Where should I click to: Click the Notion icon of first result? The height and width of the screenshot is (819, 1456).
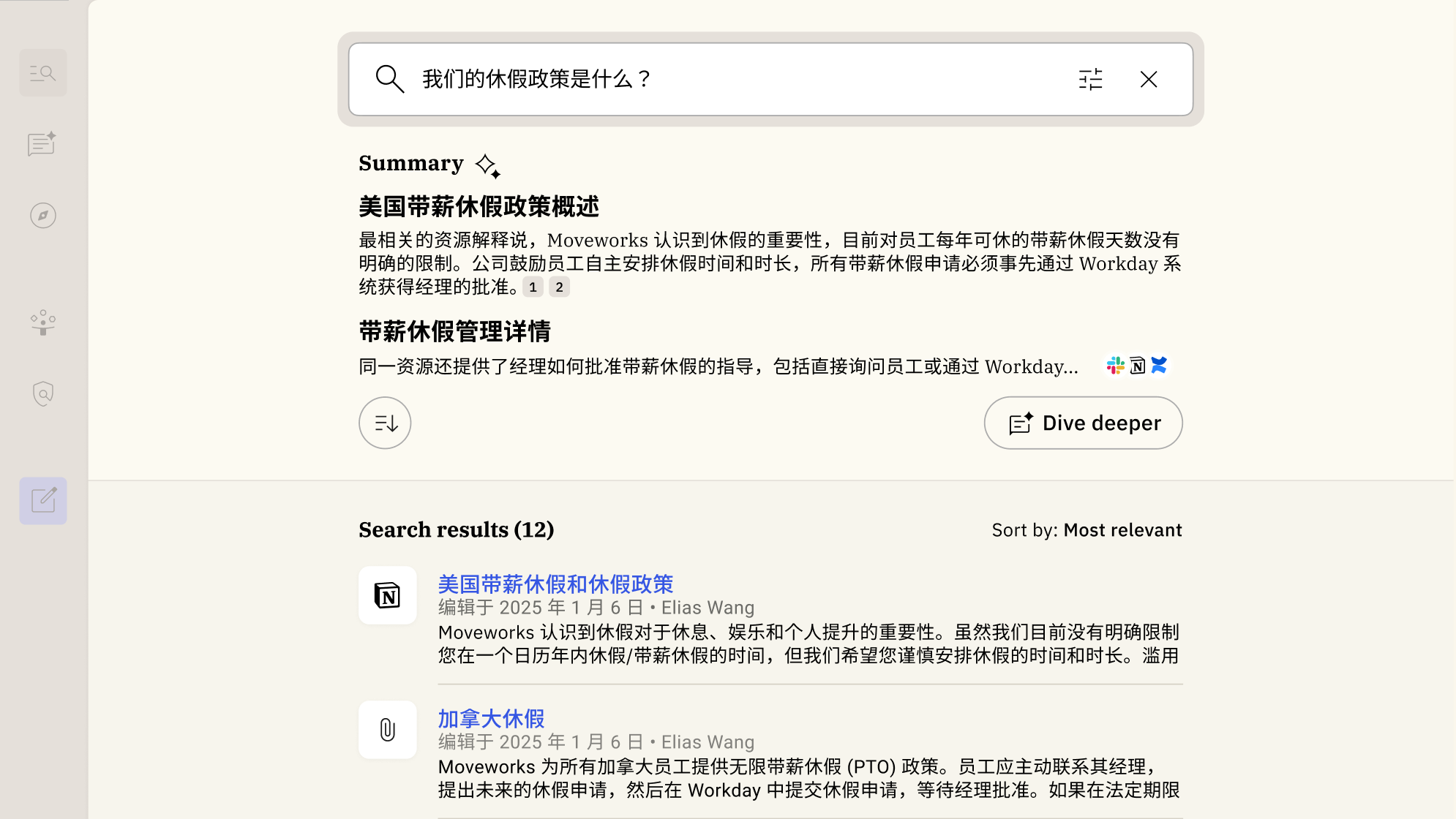(388, 595)
